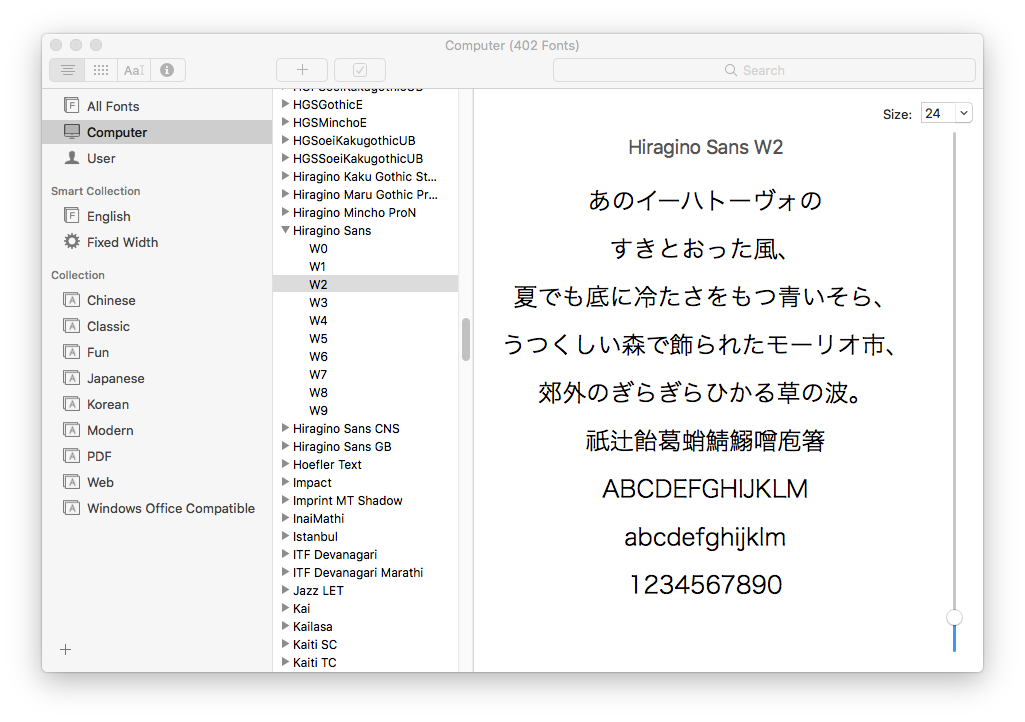The width and height of the screenshot is (1025, 722).
Task: Add a new font with plus button
Action: [302, 70]
